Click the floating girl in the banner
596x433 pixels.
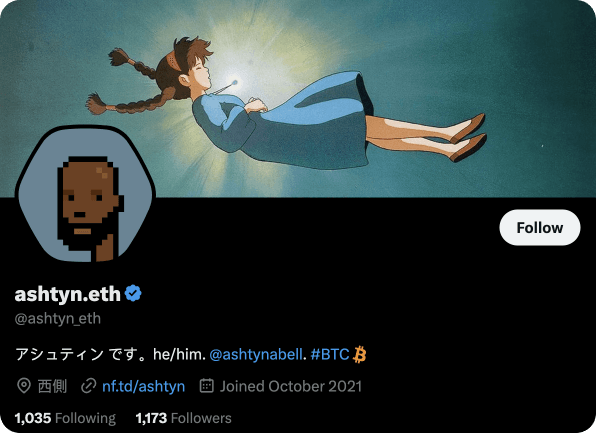pyautogui.click(x=287, y=103)
